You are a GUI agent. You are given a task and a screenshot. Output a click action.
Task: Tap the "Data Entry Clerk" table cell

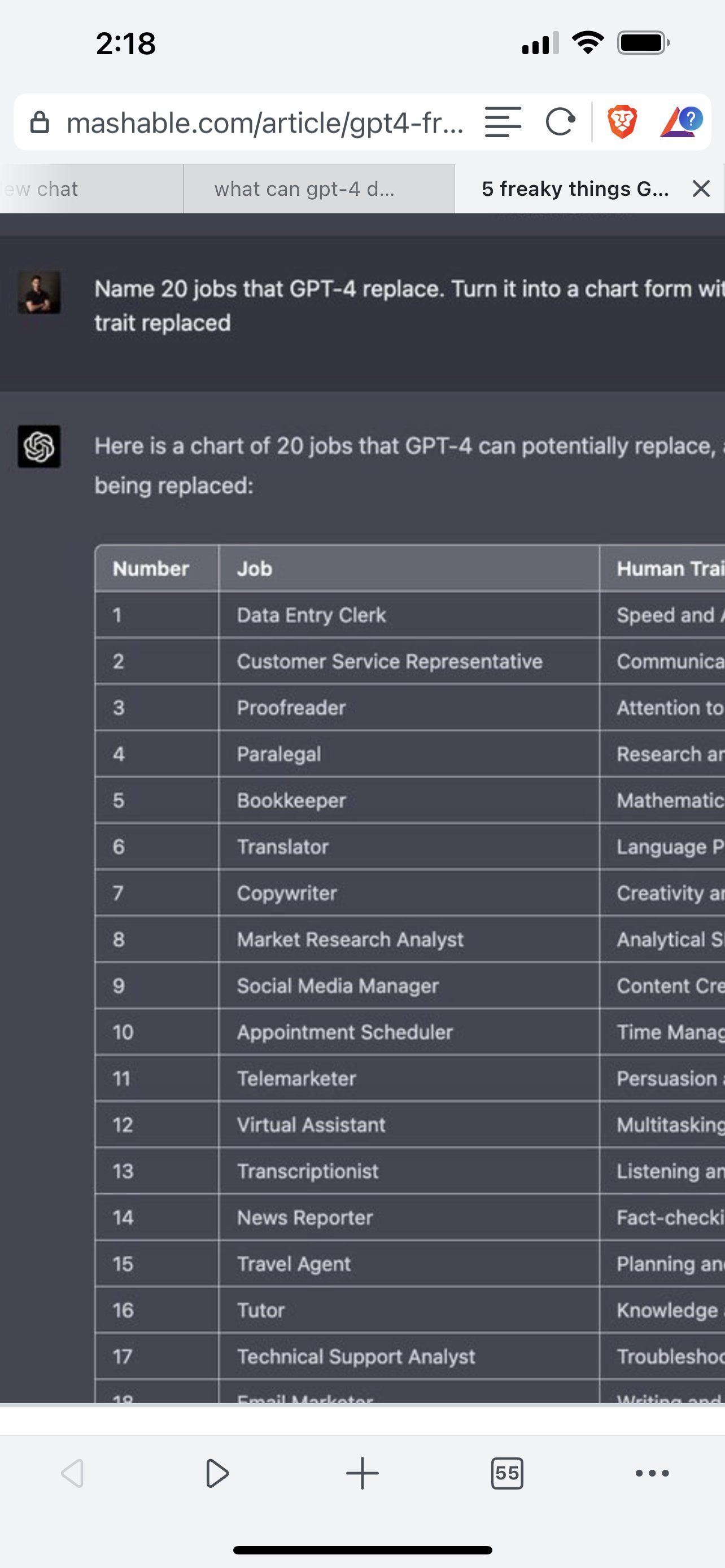312,615
